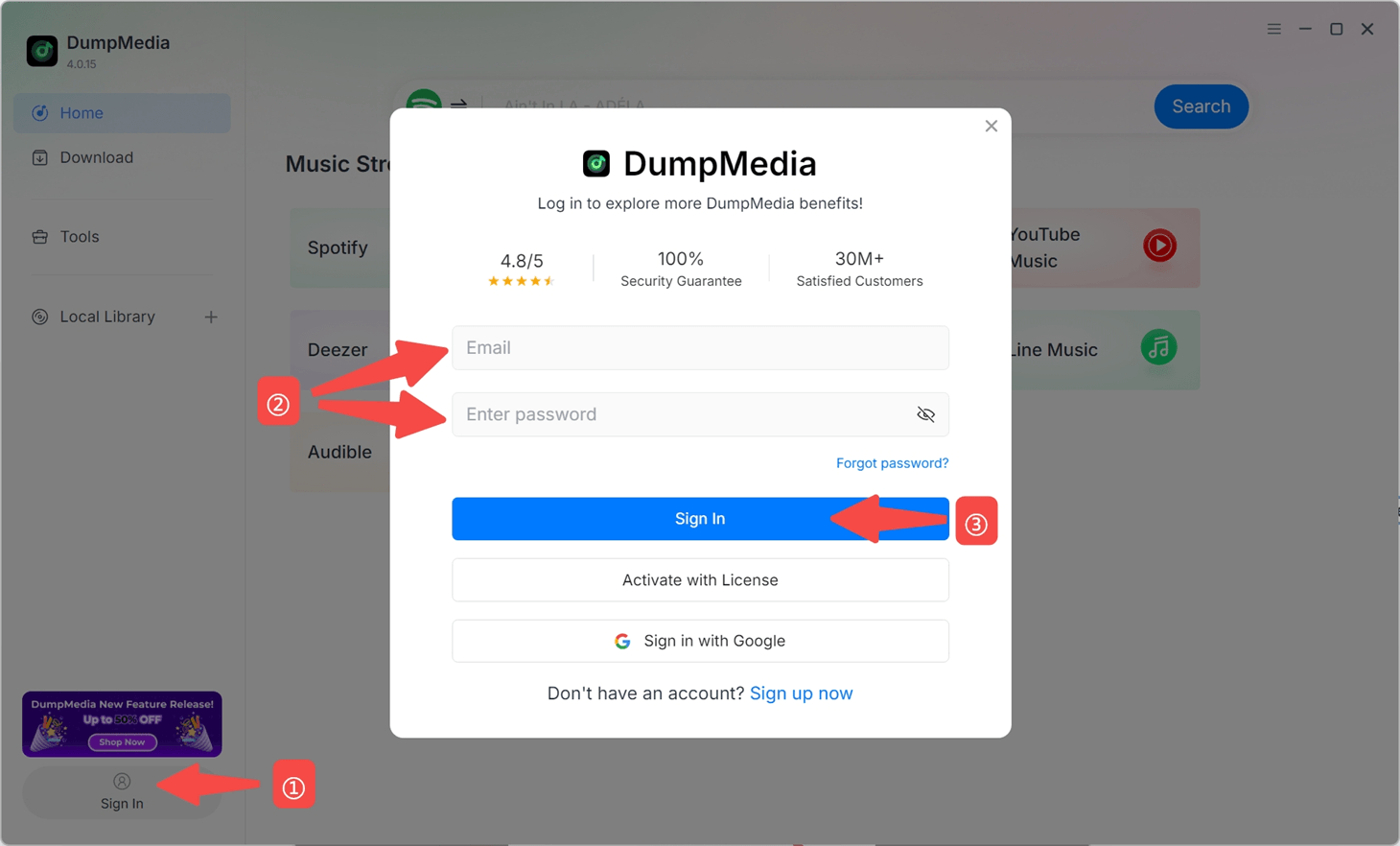This screenshot has width=1400, height=846.
Task: Click the sidebar Sign In button
Action: pos(122,792)
